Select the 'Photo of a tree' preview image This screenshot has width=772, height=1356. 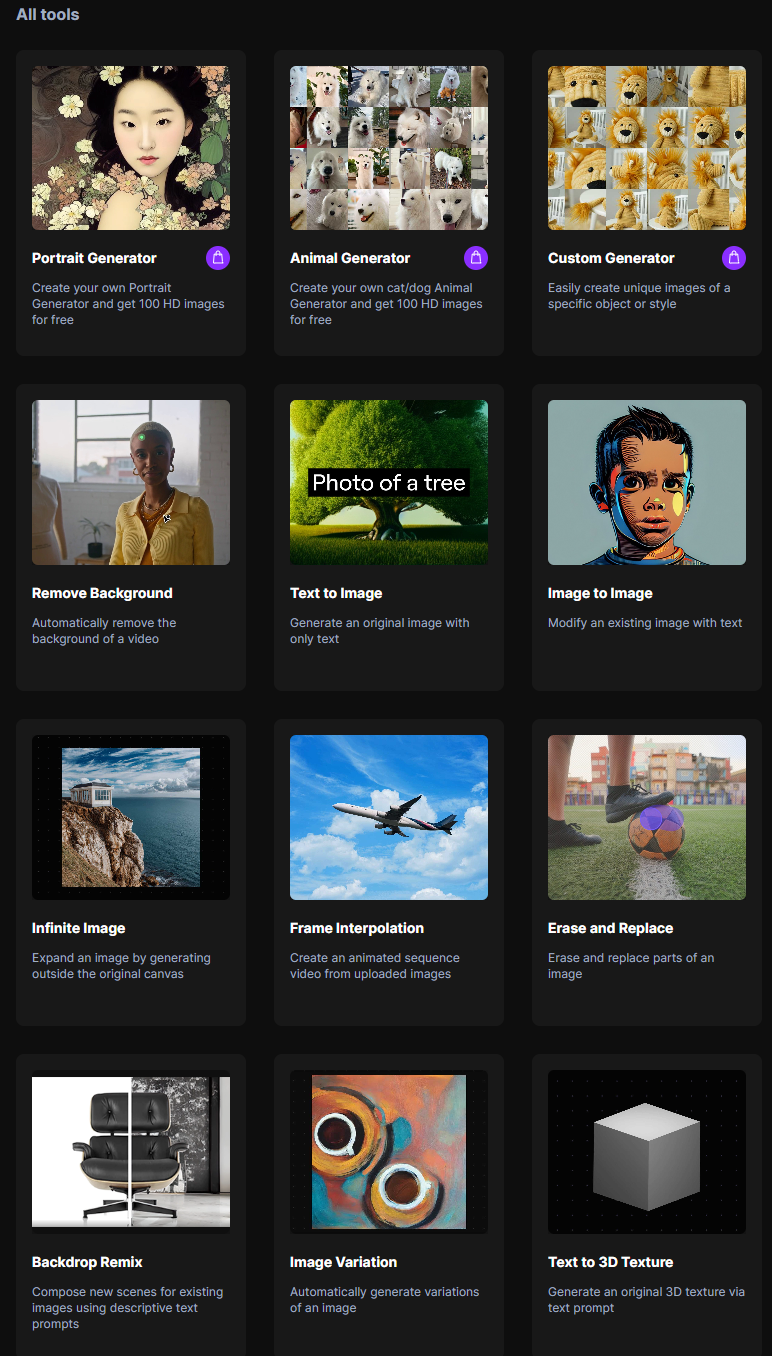(389, 483)
